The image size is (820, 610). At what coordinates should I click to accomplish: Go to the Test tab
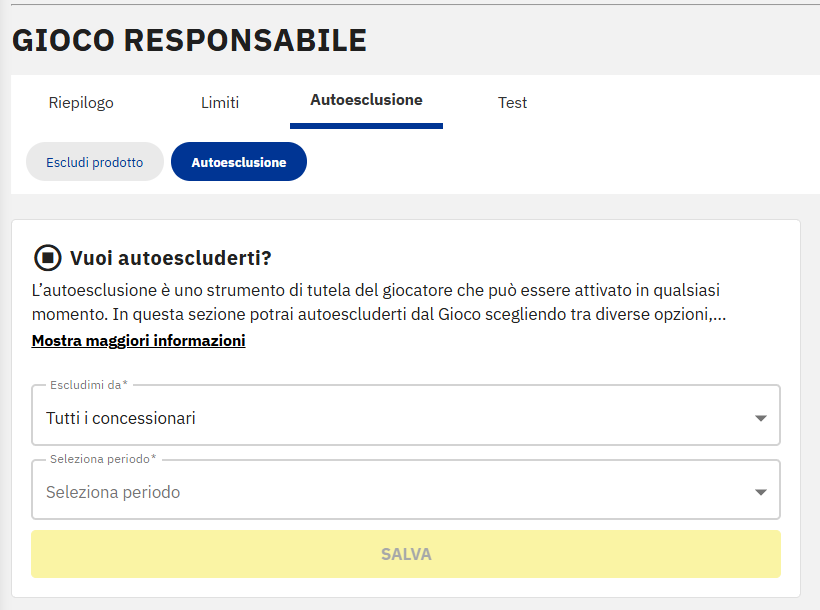coord(512,102)
